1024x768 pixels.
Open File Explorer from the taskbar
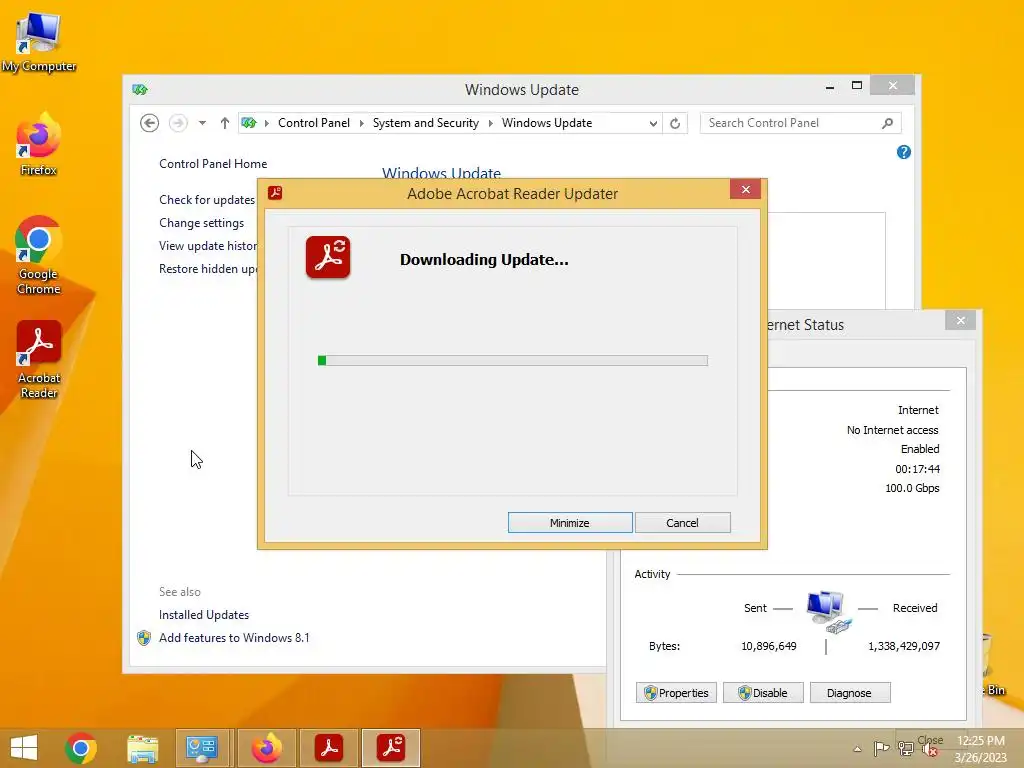[143, 748]
